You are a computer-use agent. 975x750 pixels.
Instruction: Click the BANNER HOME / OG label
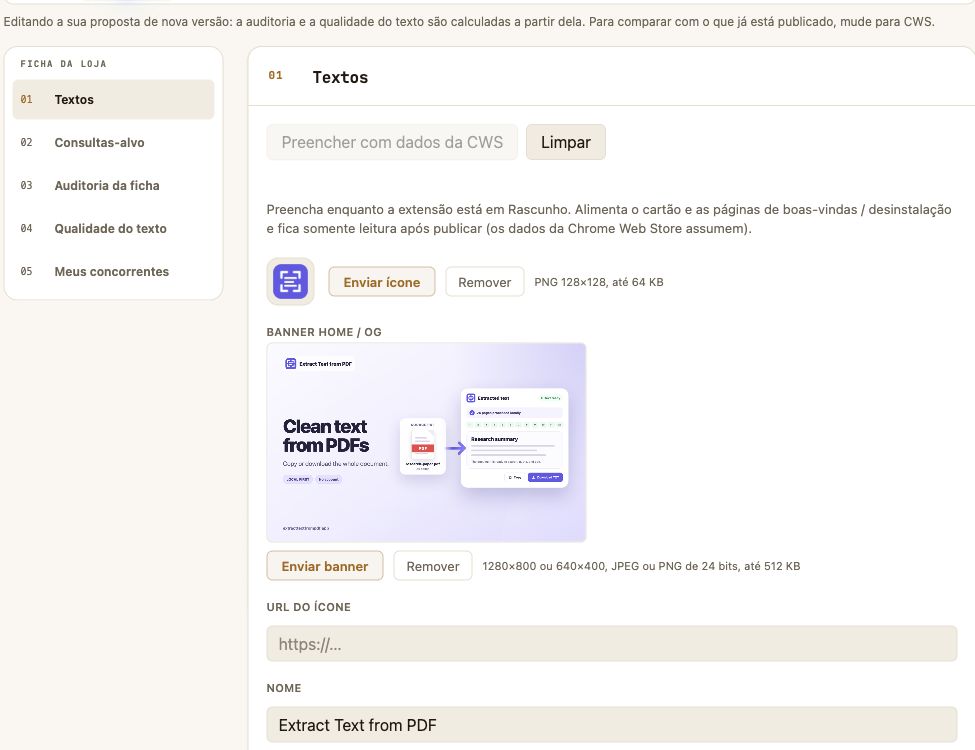pyautogui.click(x=324, y=332)
